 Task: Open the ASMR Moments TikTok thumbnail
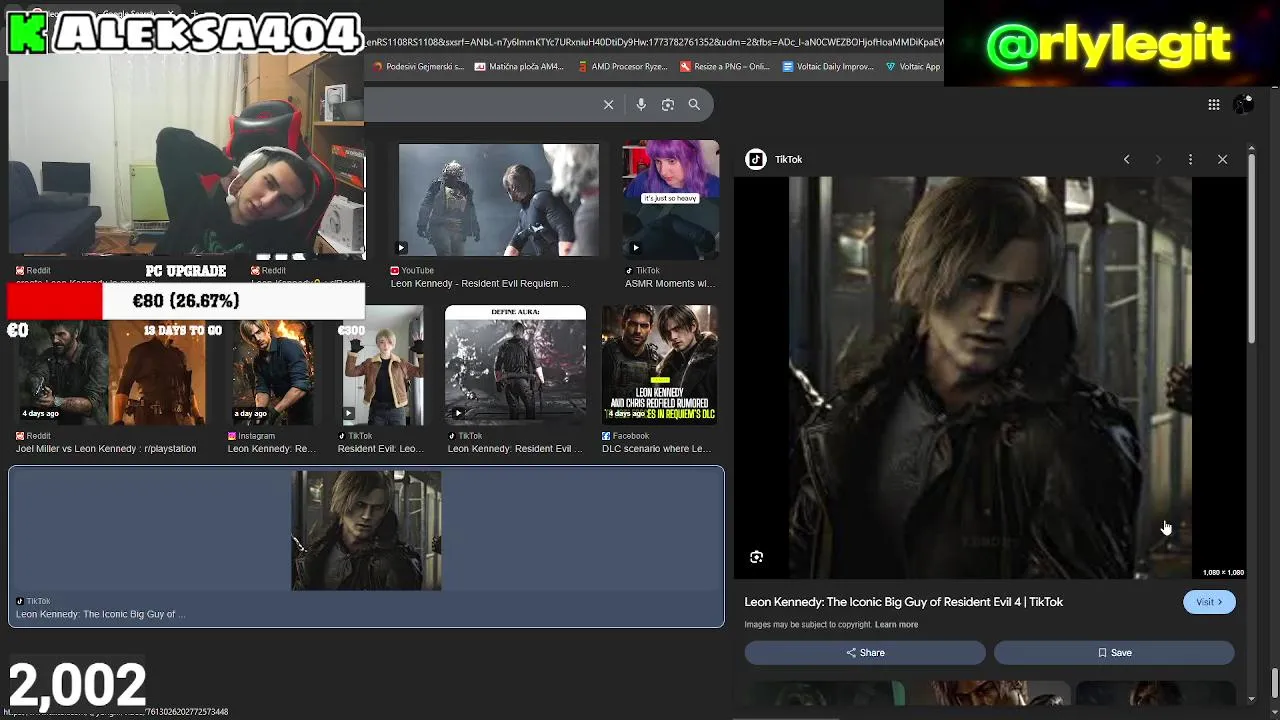[671, 199]
